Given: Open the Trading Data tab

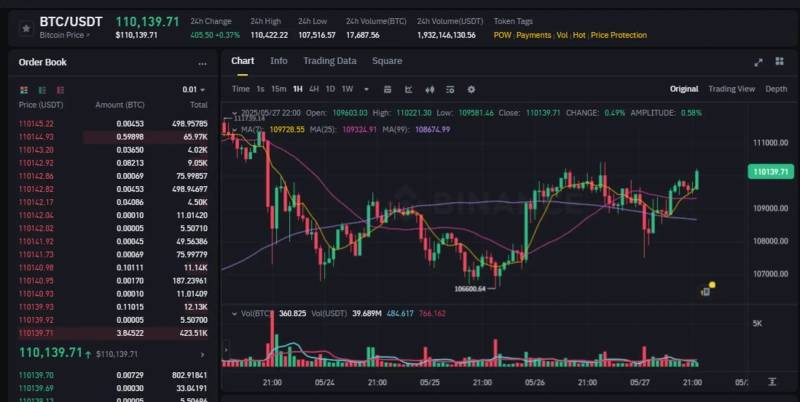Looking at the screenshot, I should coord(329,61).
